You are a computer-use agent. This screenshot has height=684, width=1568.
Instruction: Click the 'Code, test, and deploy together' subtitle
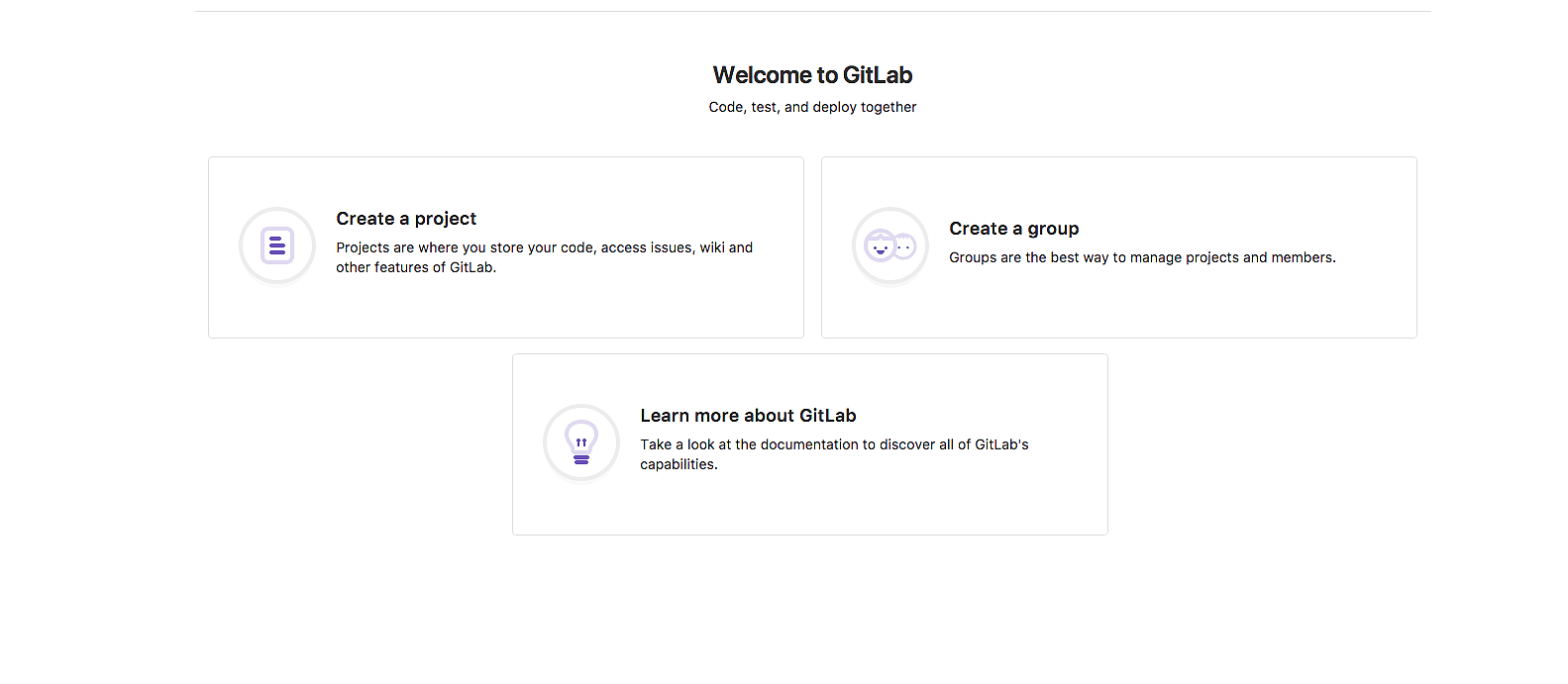coord(812,107)
